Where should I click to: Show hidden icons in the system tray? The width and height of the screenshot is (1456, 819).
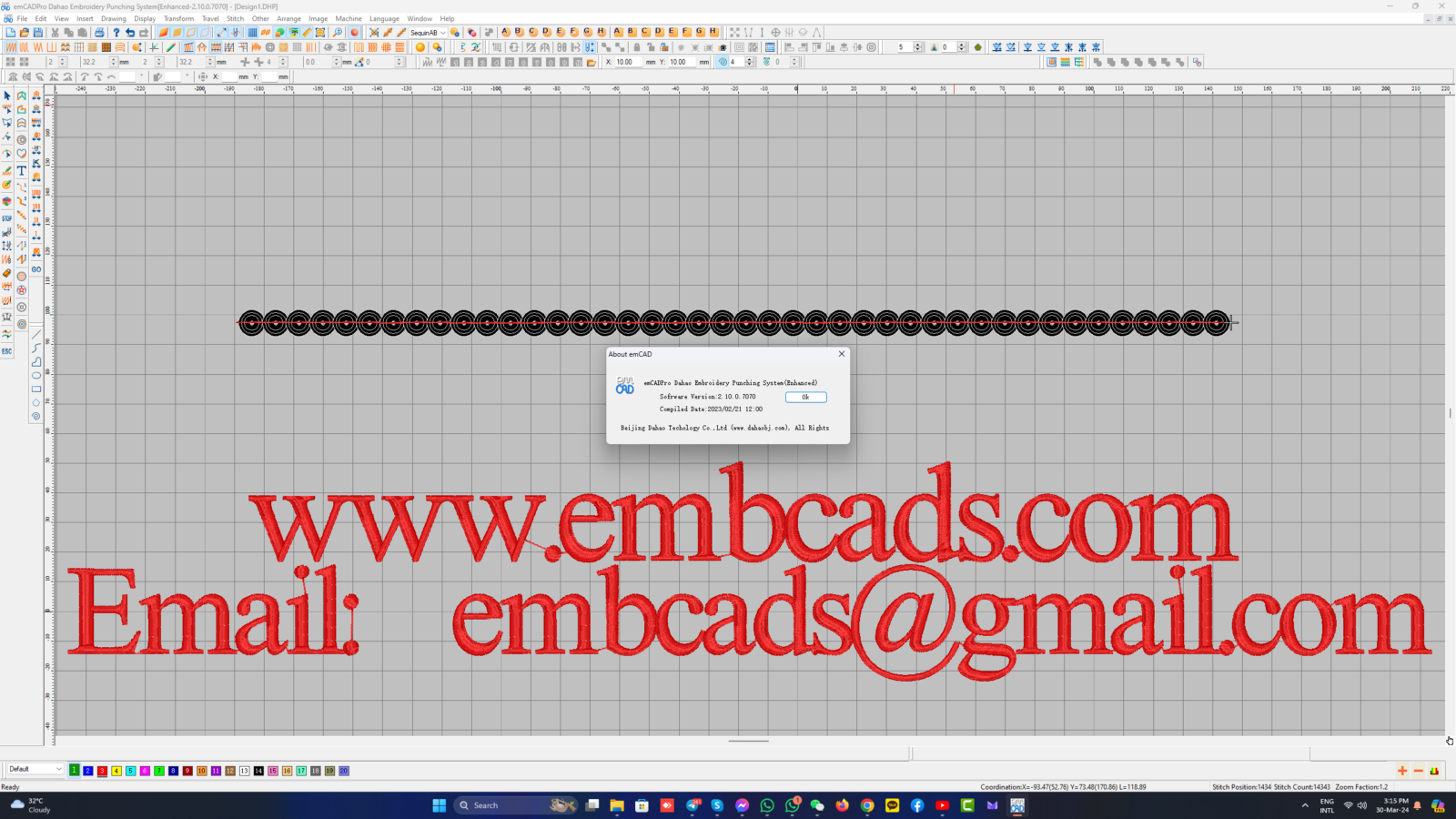(1305, 804)
